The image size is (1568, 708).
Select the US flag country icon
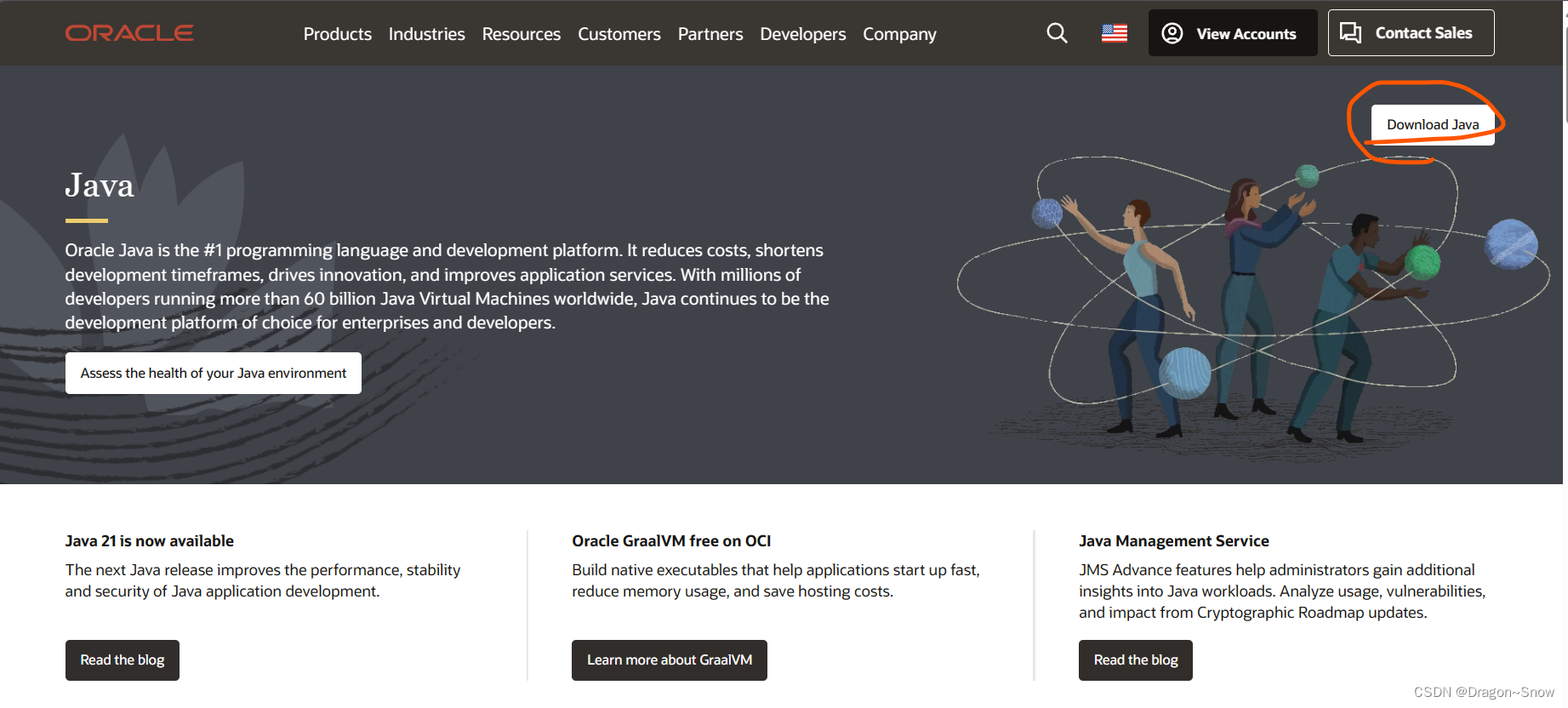1115,33
